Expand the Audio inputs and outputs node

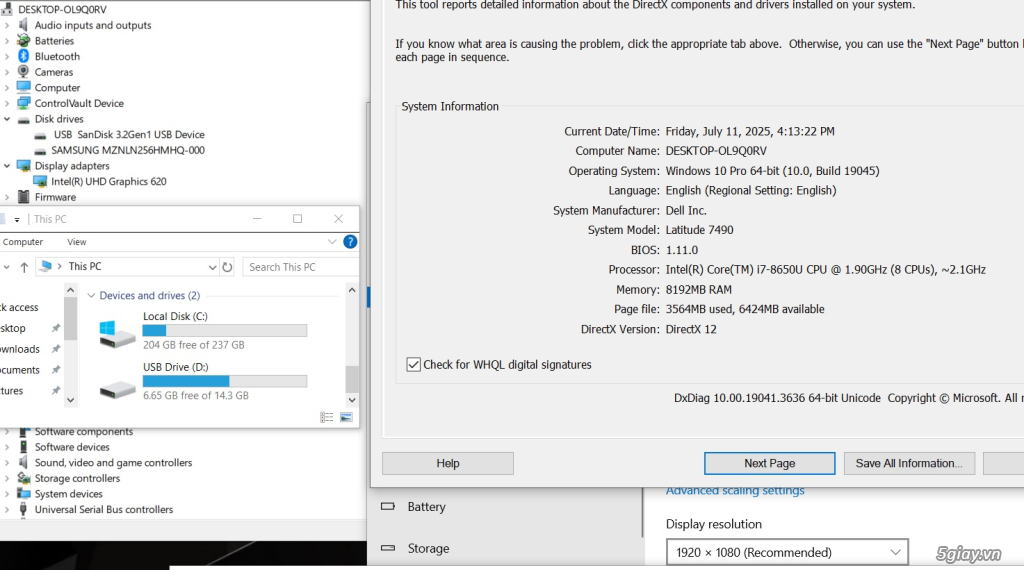[7, 25]
